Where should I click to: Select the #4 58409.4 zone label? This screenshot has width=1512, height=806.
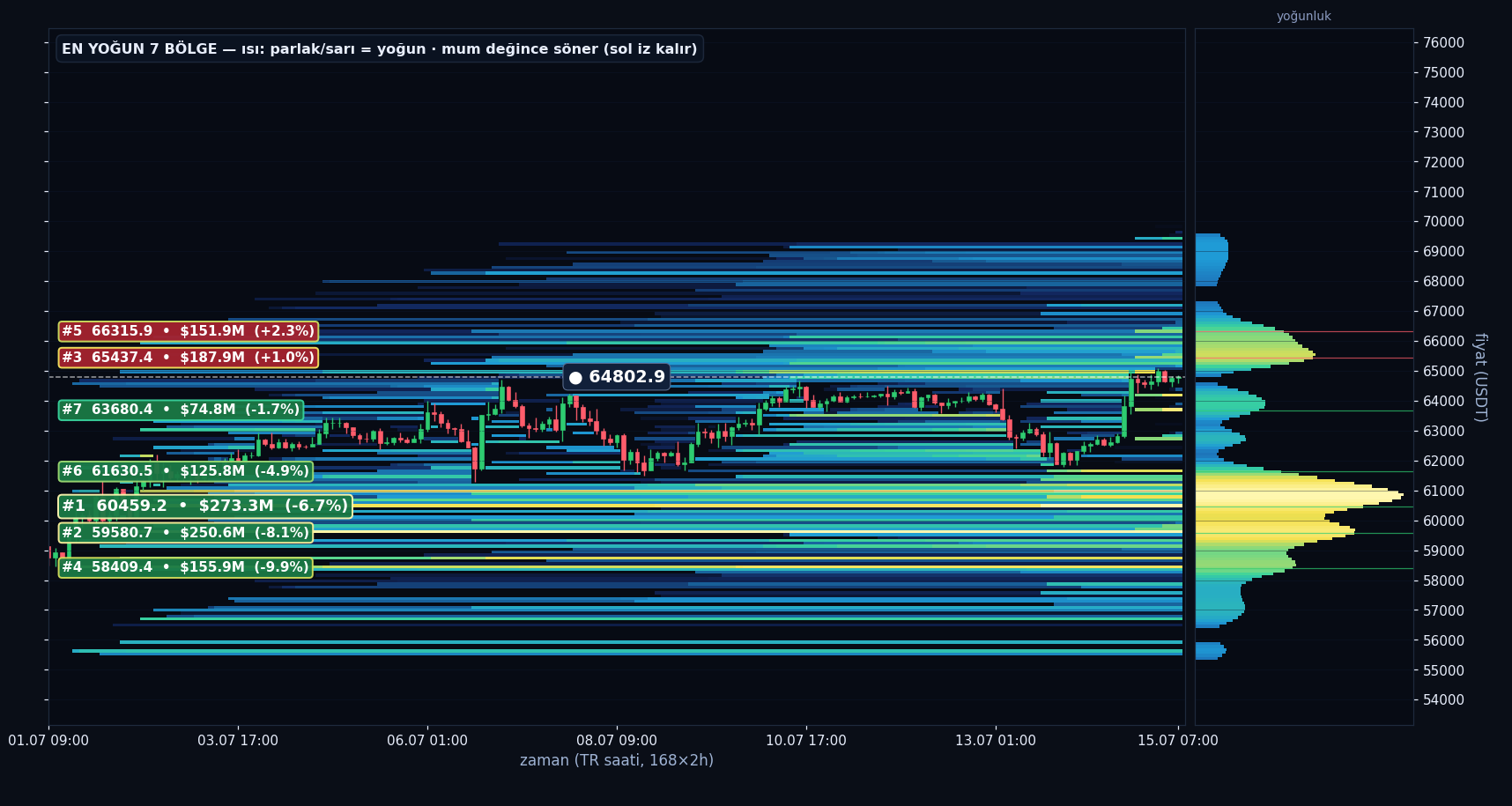coord(185,567)
